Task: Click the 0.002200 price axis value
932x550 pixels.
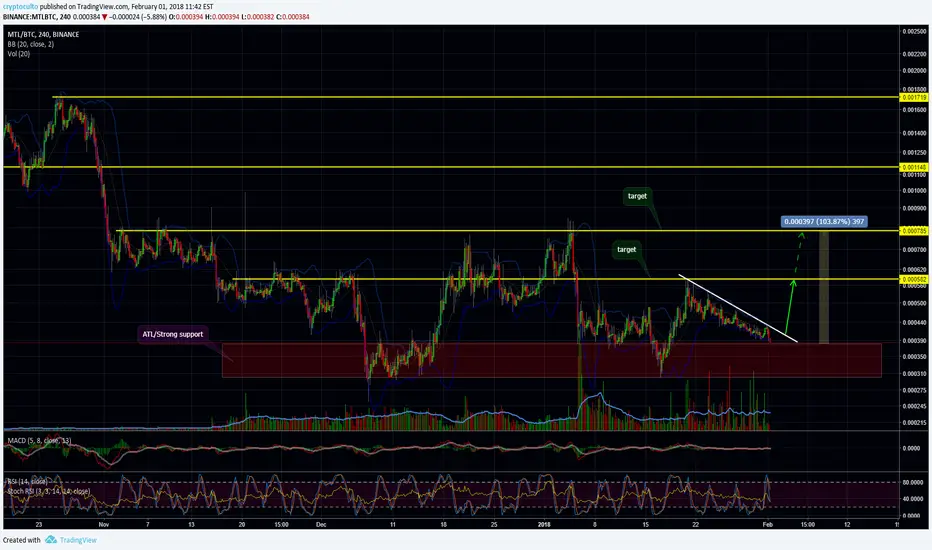Action: [x=914, y=54]
